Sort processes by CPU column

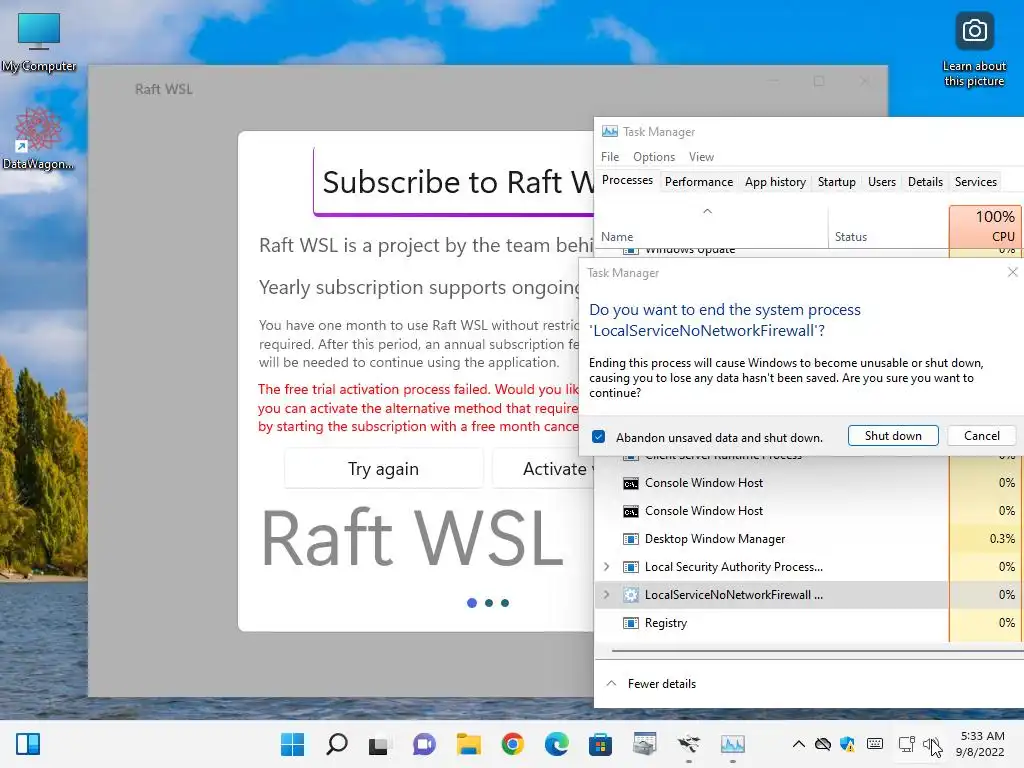tap(985, 227)
